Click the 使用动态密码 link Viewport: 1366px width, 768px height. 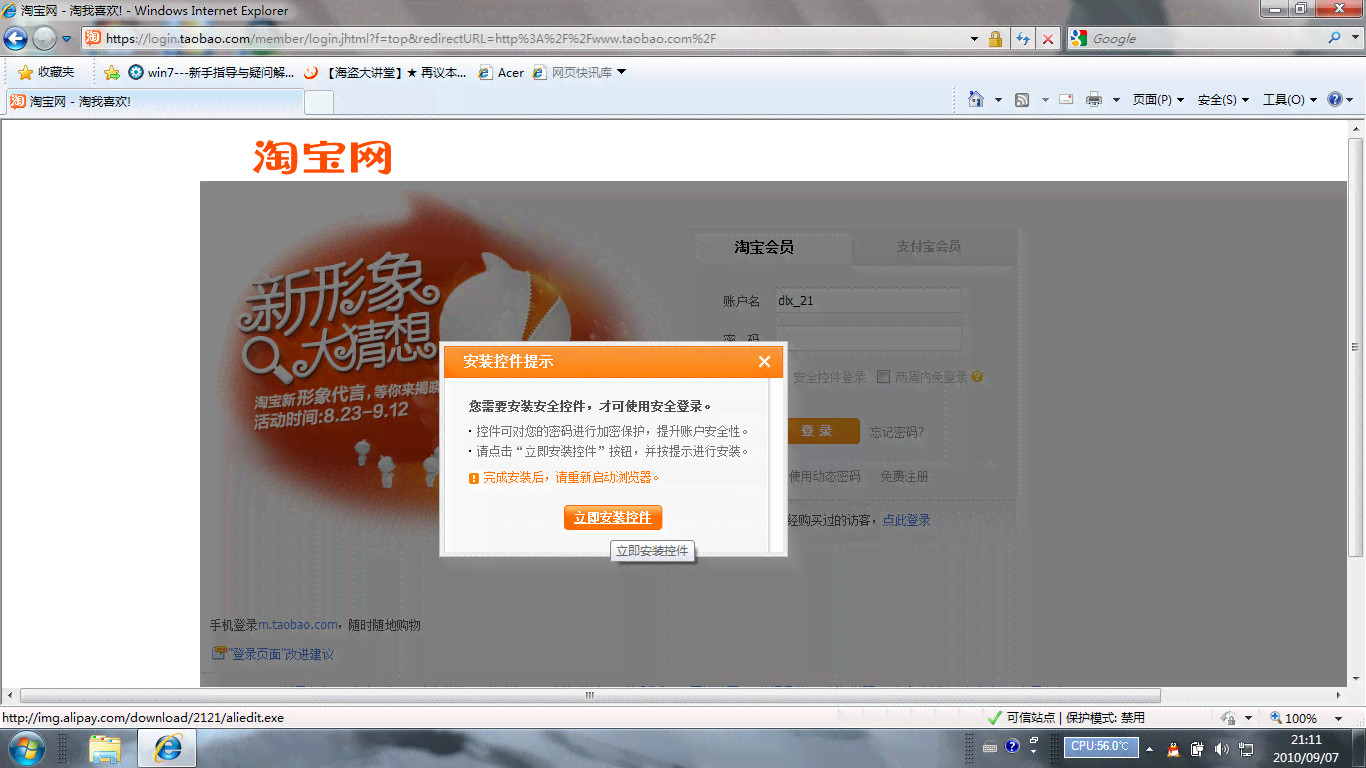tap(824, 477)
